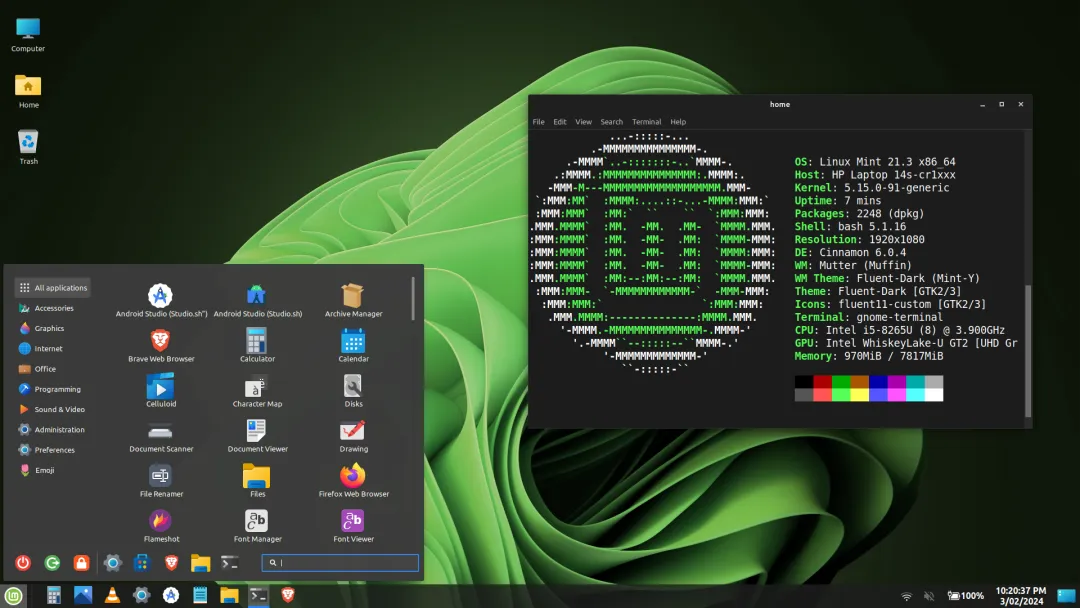Open the clock showing 10:20:37 PM
The height and width of the screenshot is (608, 1080).
click(1021, 596)
